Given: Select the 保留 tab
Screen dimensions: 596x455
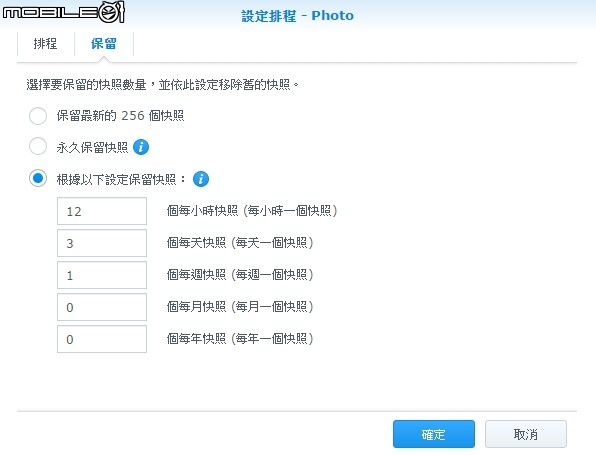Looking at the screenshot, I should [x=104, y=44].
